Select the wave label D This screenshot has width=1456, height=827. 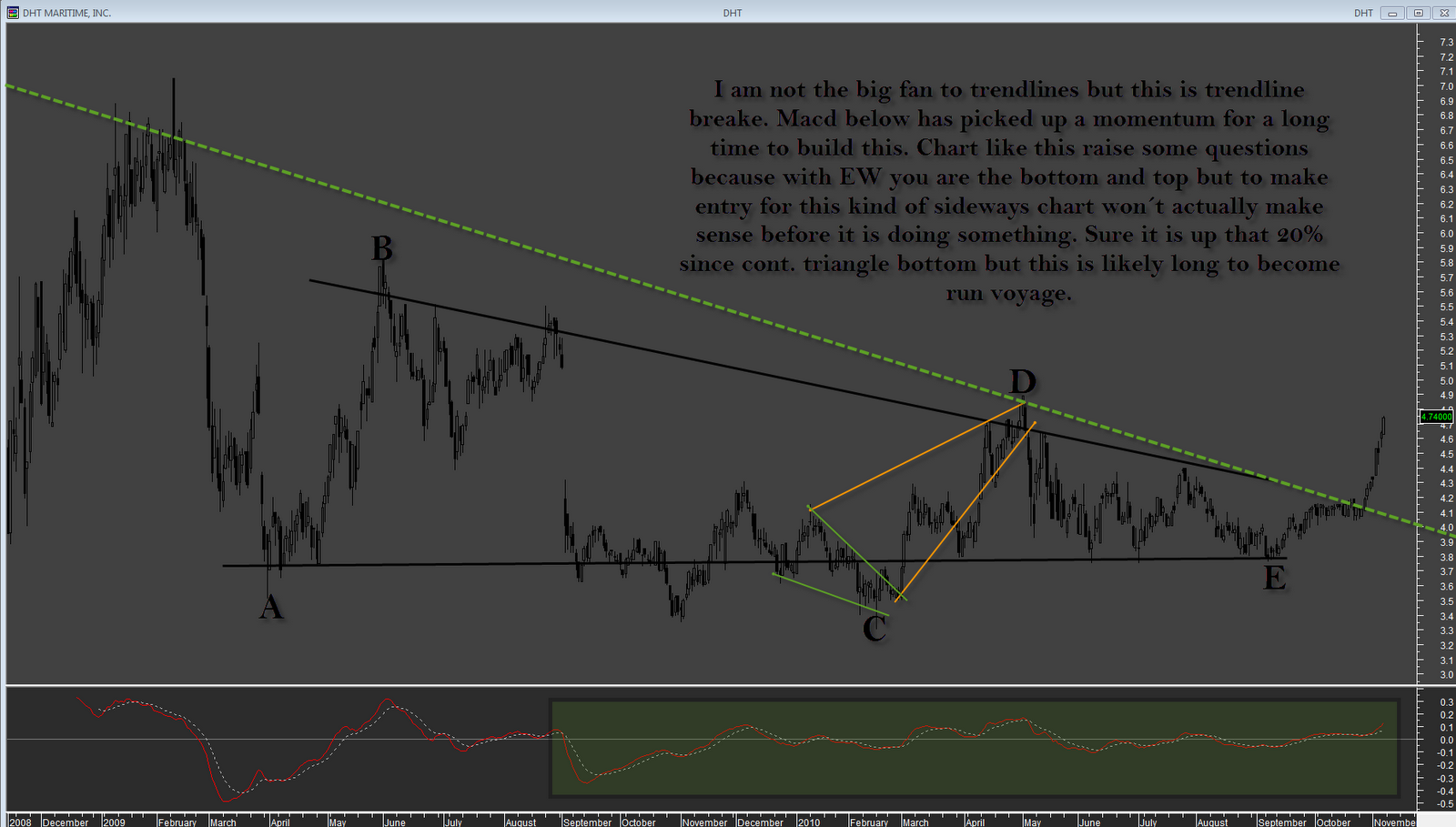(x=1023, y=381)
